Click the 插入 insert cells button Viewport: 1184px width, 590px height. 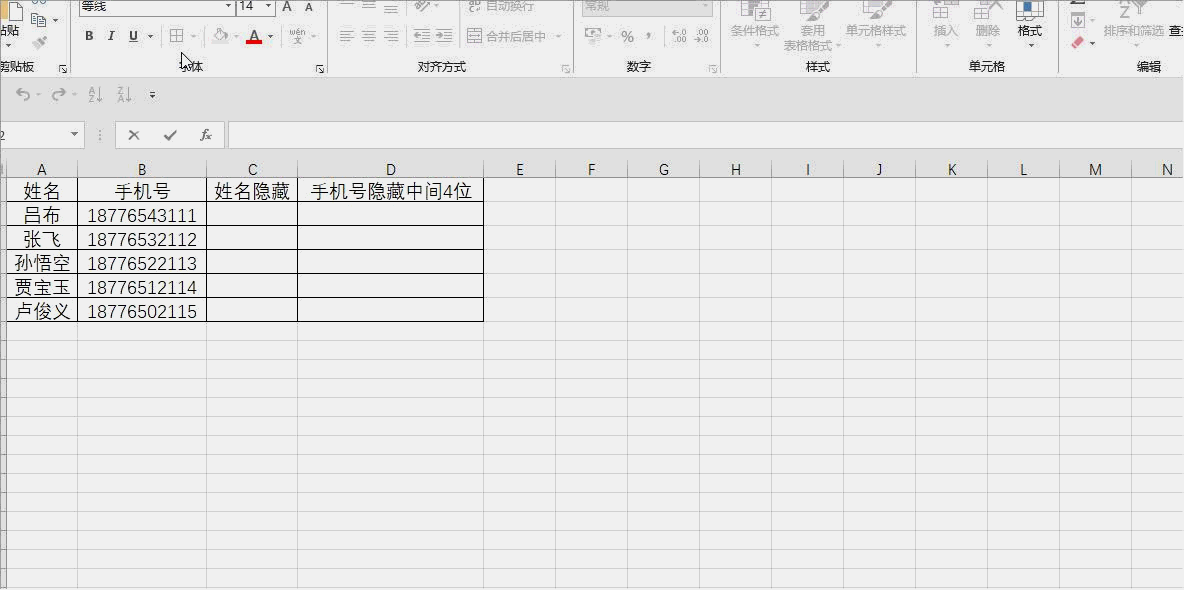click(945, 24)
